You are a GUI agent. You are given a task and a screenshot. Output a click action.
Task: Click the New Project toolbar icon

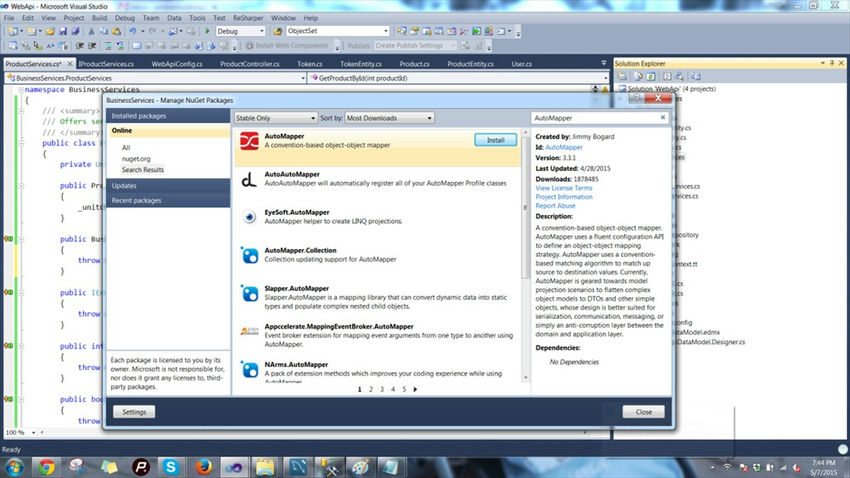click(13, 31)
